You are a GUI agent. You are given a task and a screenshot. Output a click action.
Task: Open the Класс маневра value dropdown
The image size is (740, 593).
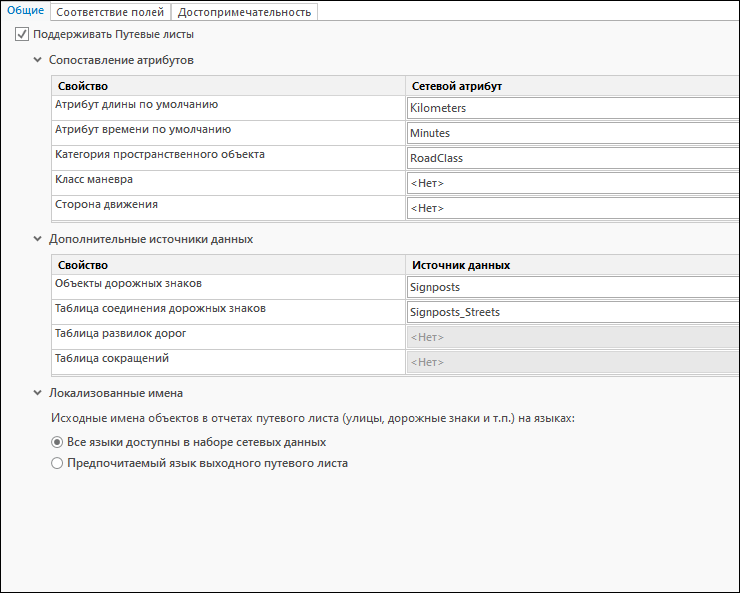point(572,183)
